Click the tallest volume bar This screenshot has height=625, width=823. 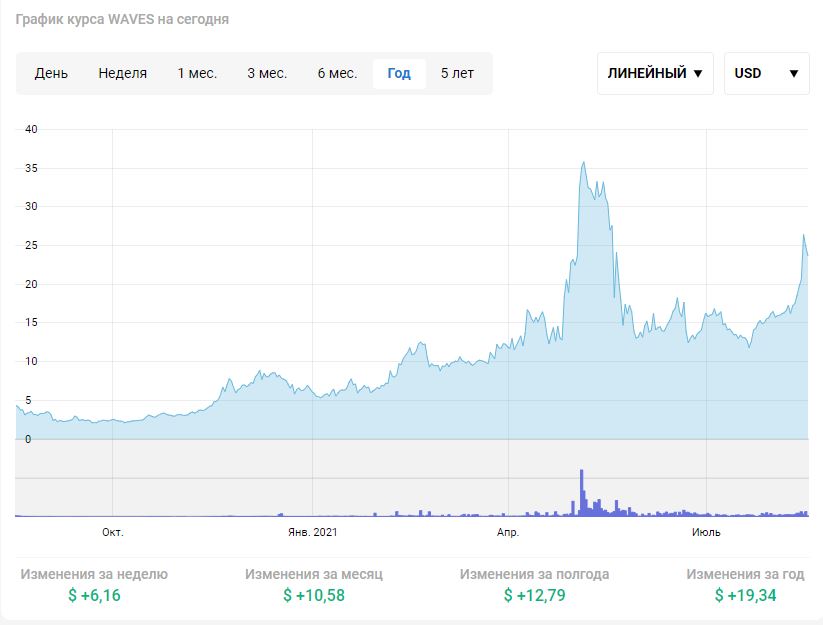581,492
